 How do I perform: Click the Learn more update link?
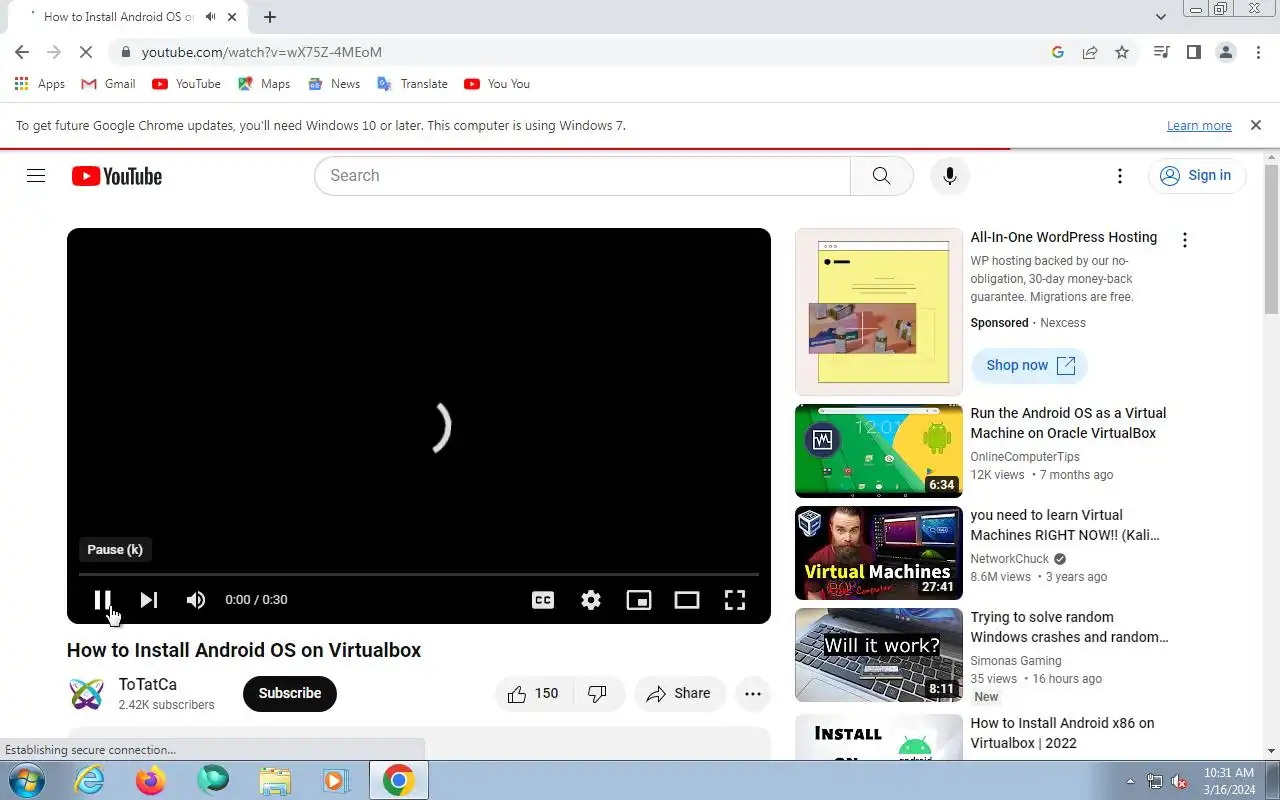(1199, 126)
